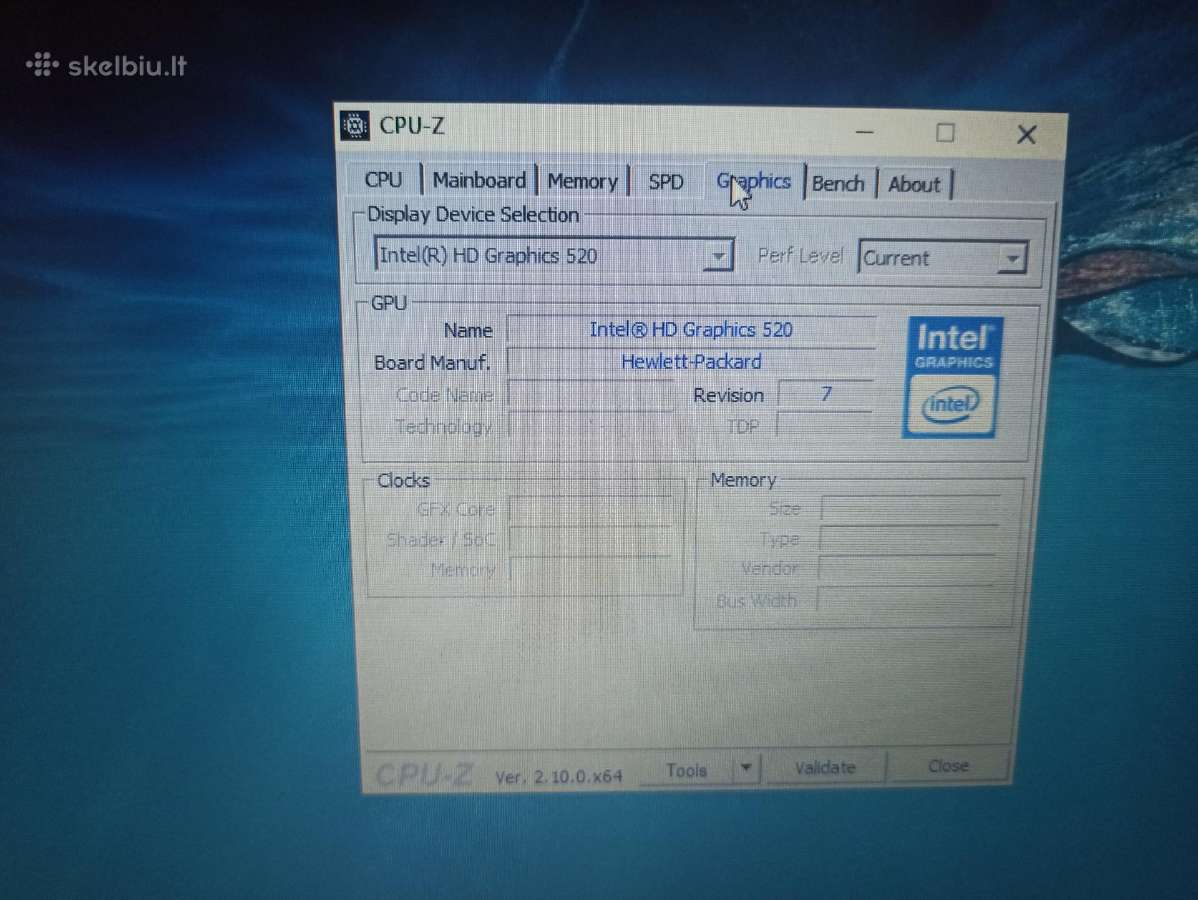Image resolution: width=1198 pixels, height=900 pixels.
Task: Click the Shader / SoC clock field
Action: [x=591, y=539]
